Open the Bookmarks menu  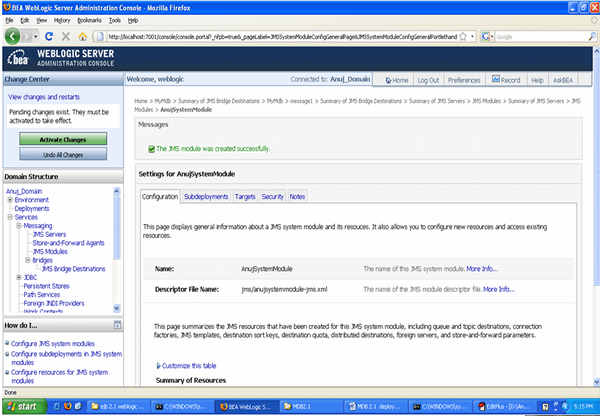[89, 19]
